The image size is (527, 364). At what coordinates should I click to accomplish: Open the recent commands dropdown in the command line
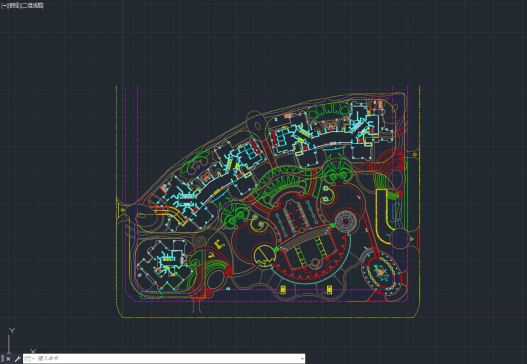30,359
